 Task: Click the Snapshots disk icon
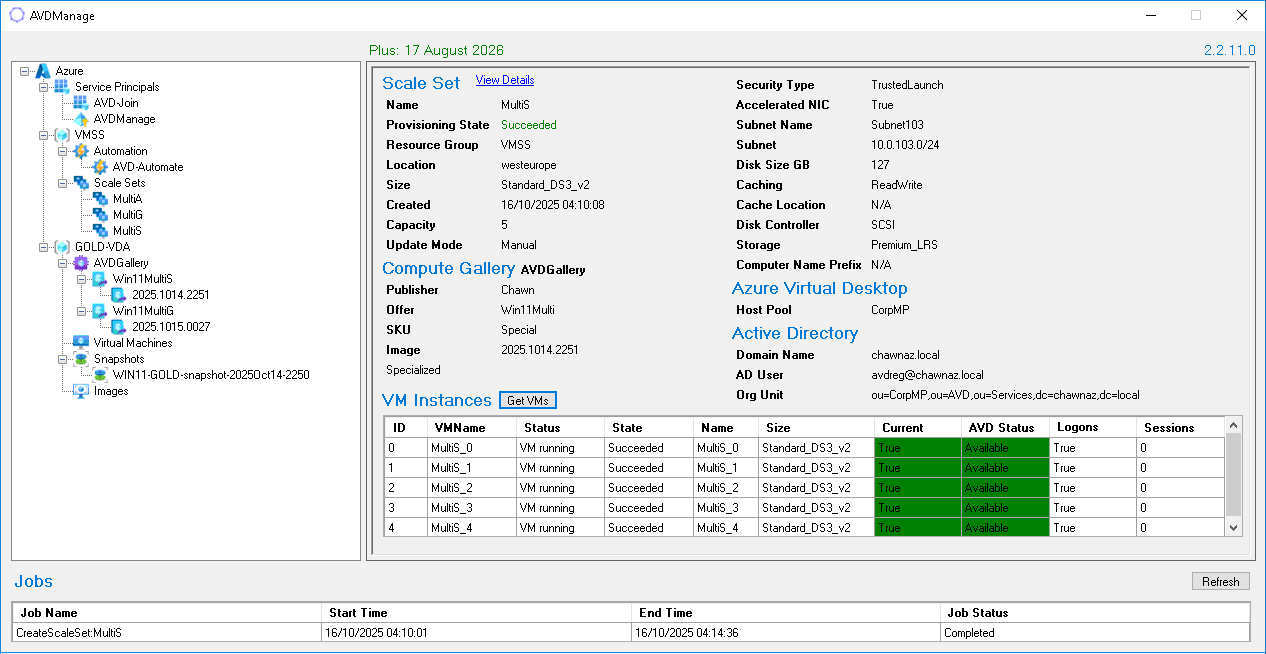(x=81, y=359)
